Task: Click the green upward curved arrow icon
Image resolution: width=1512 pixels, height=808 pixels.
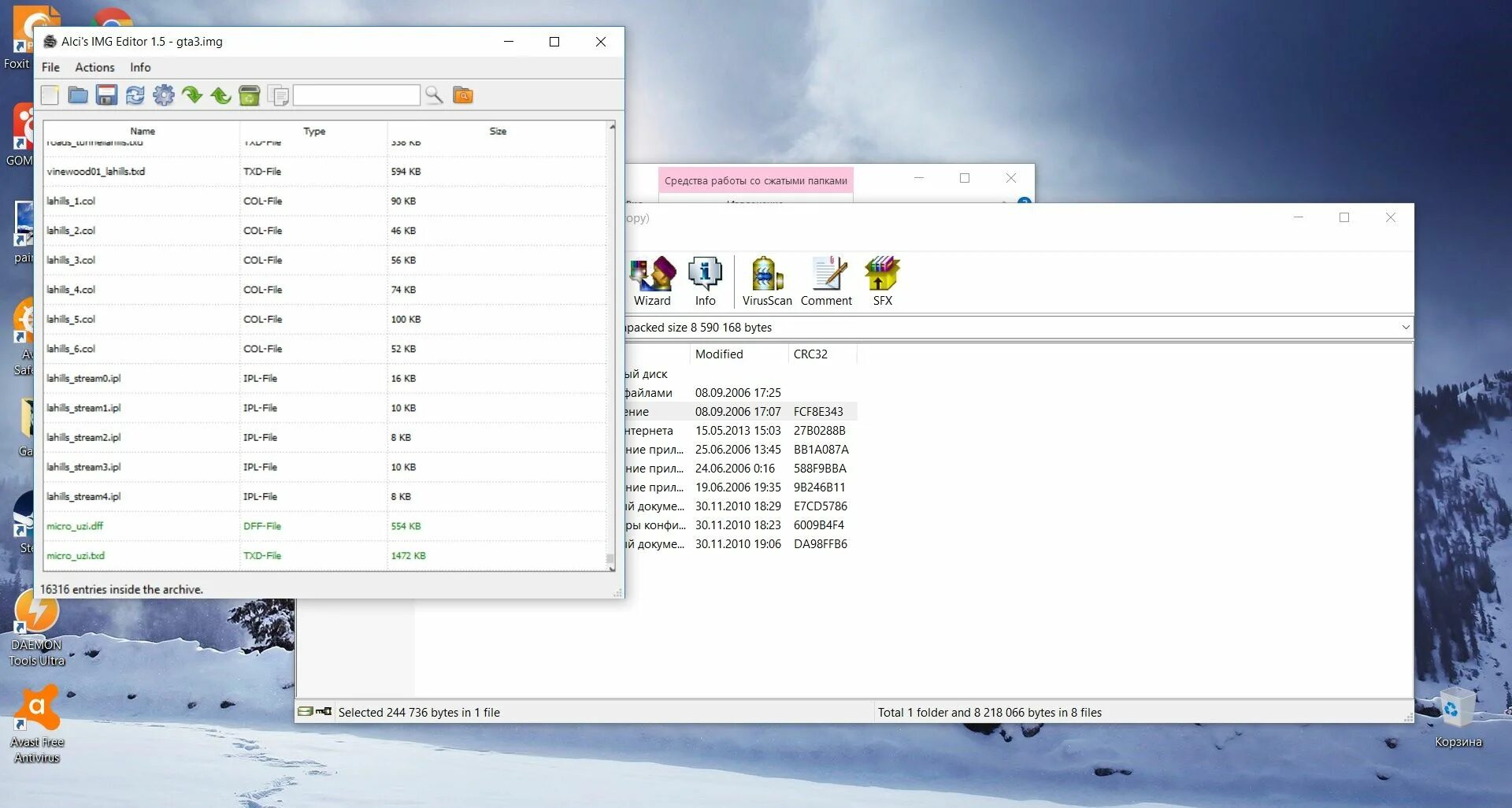Action: [220, 95]
